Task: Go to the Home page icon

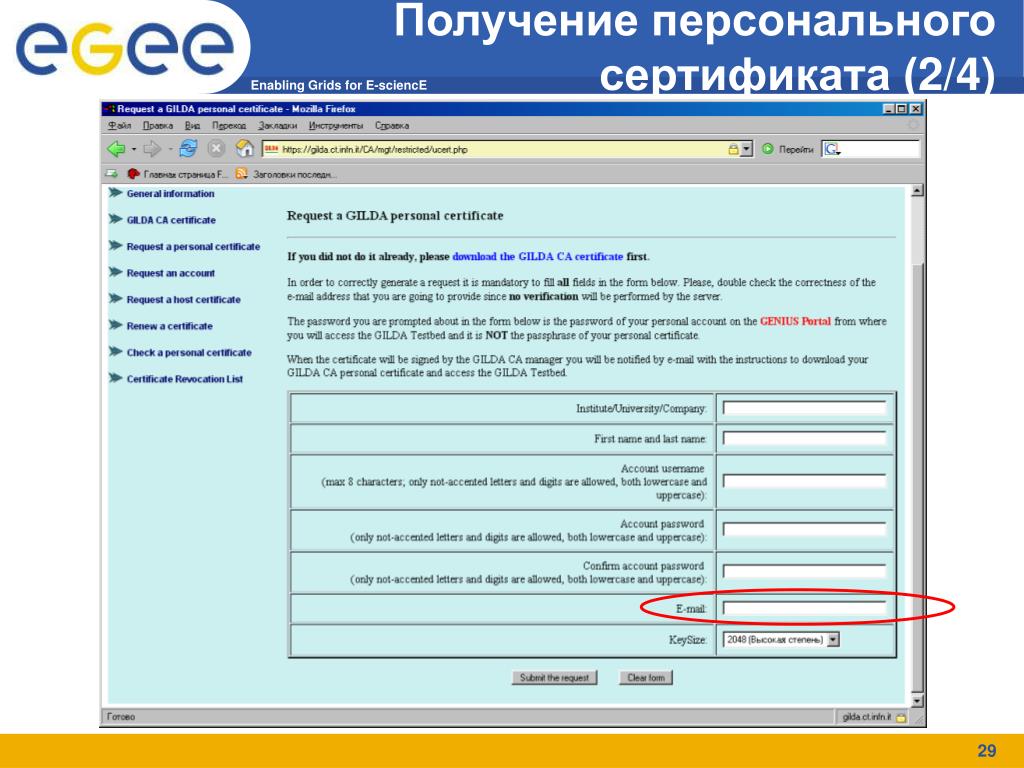Action: coord(245,149)
